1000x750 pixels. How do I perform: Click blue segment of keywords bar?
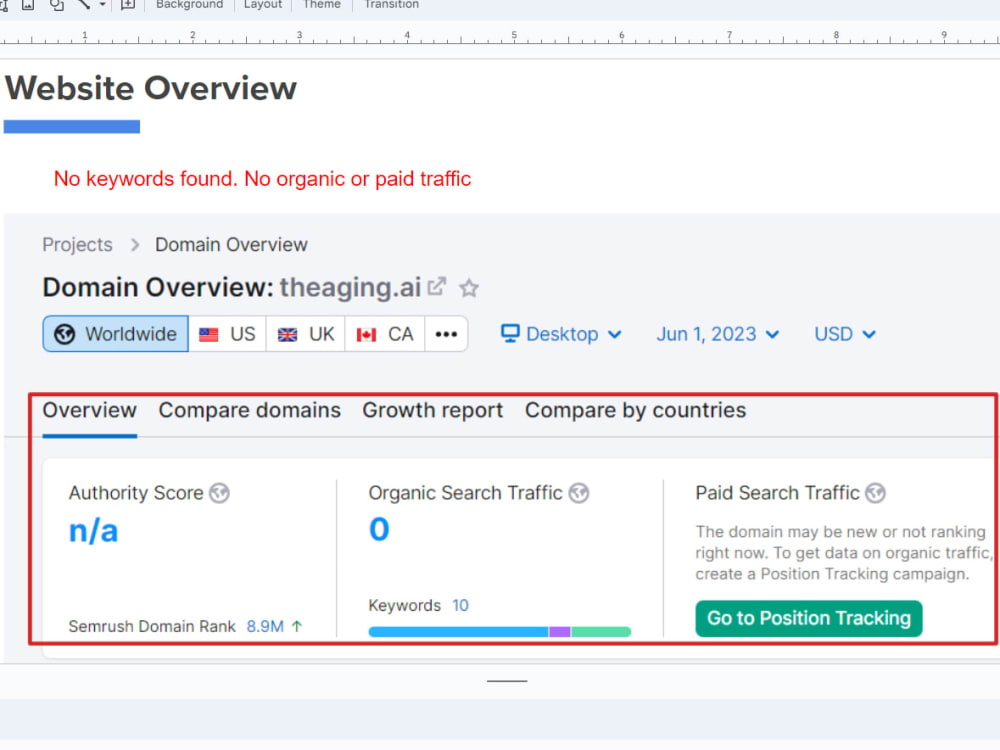tap(458, 631)
